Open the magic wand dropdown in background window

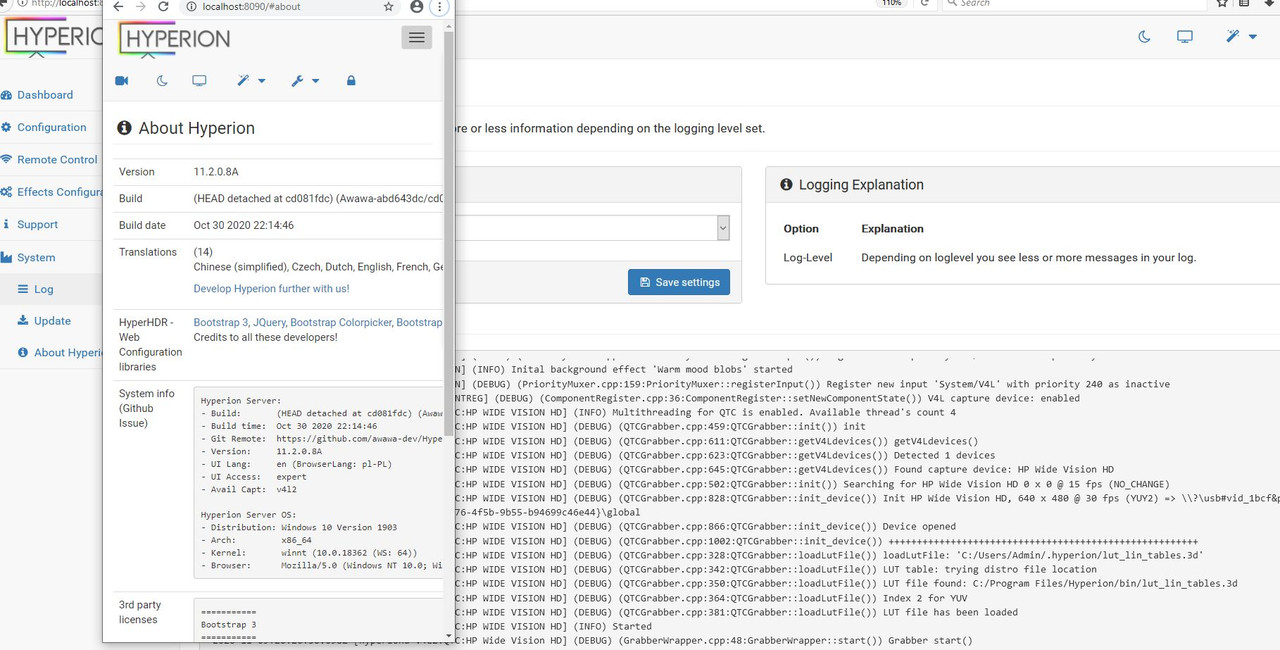point(1241,36)
